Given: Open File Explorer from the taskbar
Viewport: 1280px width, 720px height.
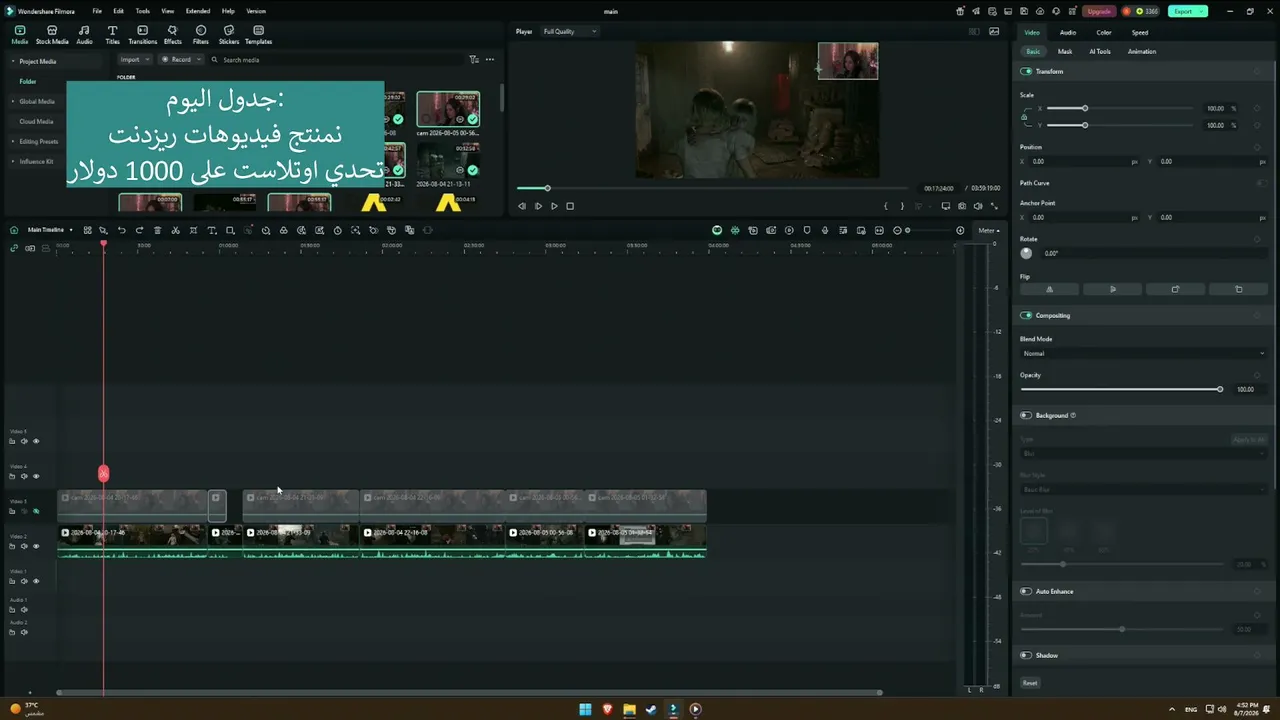Looking at the screenshot, I should pos(629,710).
